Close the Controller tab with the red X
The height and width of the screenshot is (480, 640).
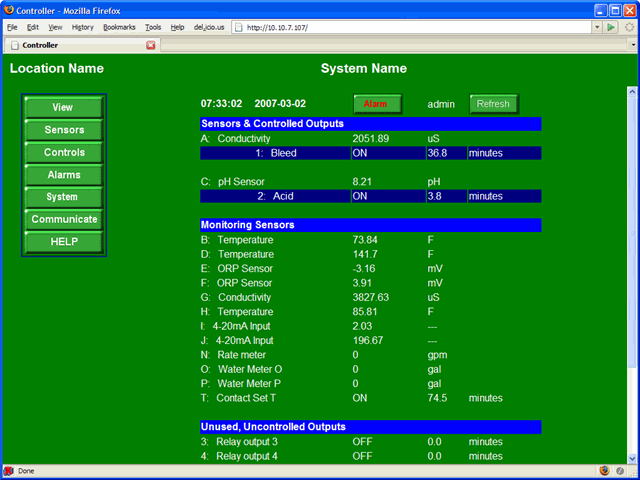pos(151,45)
